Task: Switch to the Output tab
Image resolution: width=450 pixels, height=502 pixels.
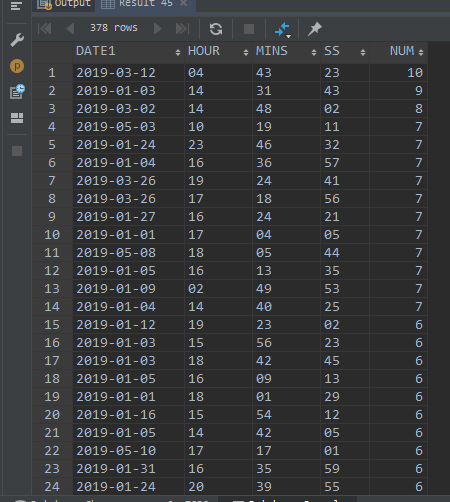Action: (x=64, y=4)
